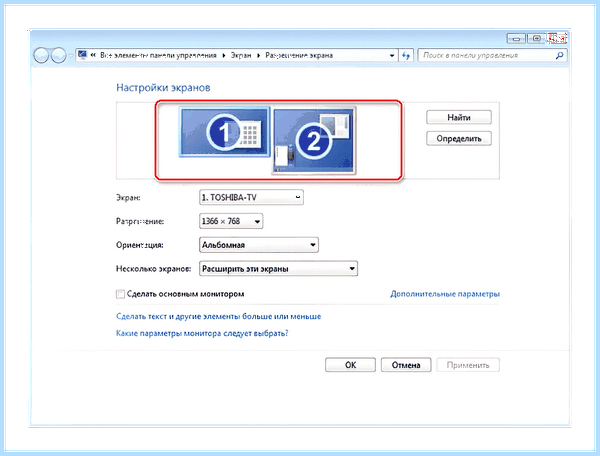
Task: Expand arrow after Экран breadcrumb
Action: click(x=258, y=55)
